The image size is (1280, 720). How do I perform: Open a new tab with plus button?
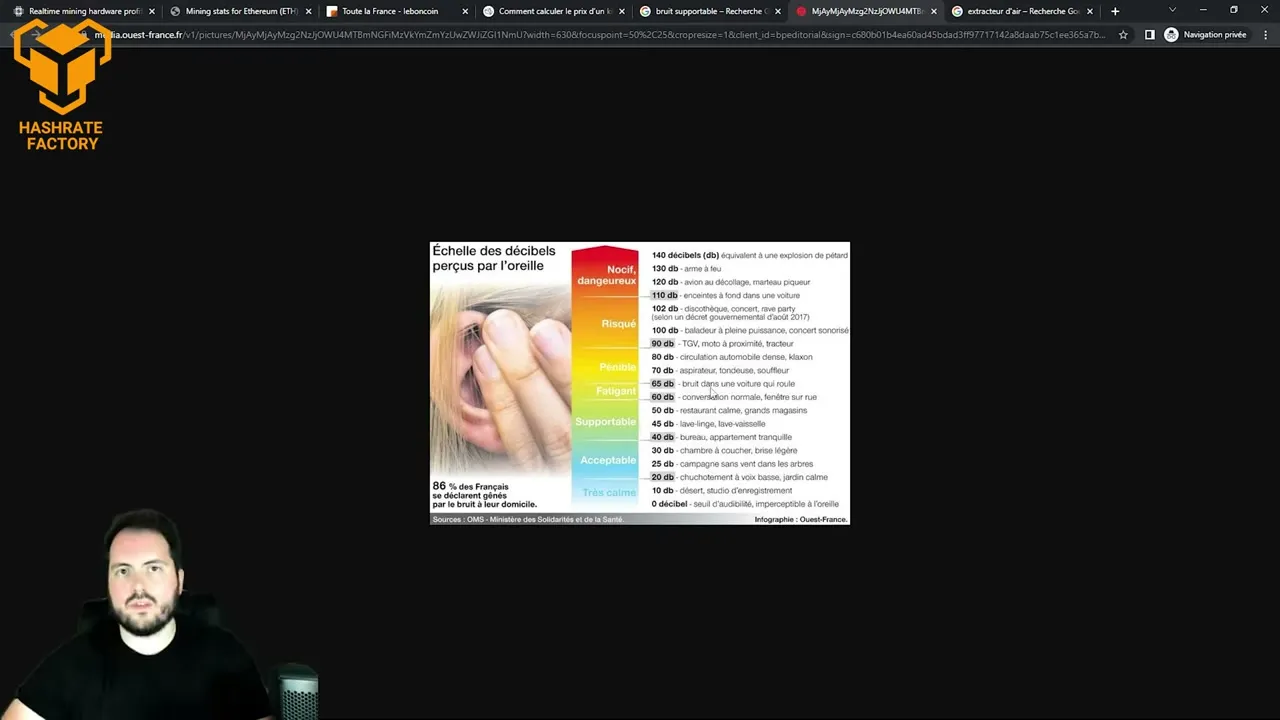click(x=1115, y=11)
